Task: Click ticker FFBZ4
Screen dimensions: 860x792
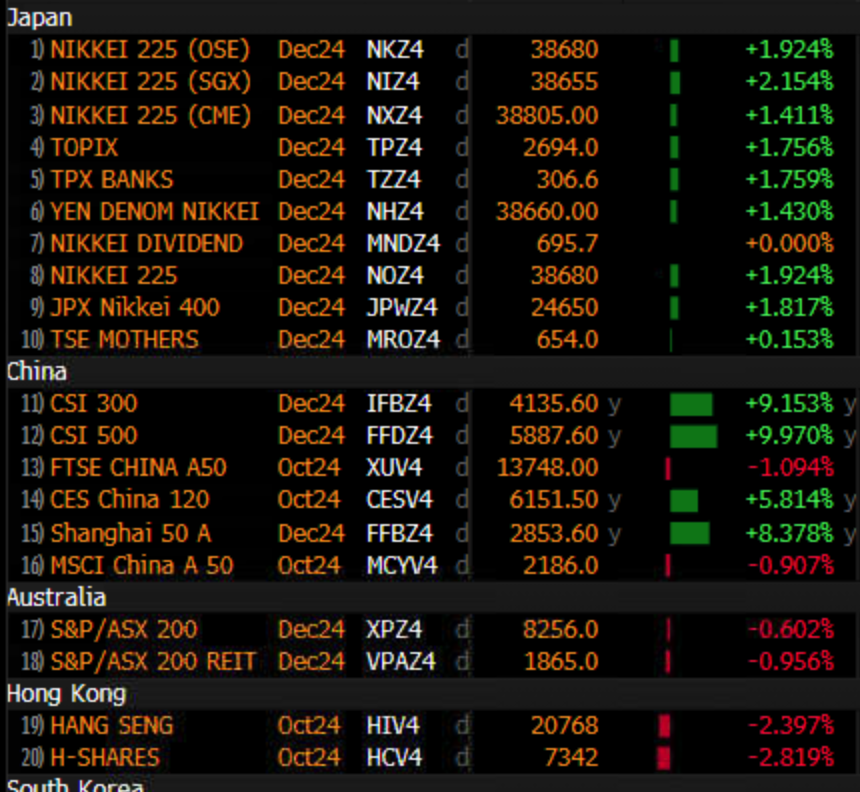Action: coord(400,533)
